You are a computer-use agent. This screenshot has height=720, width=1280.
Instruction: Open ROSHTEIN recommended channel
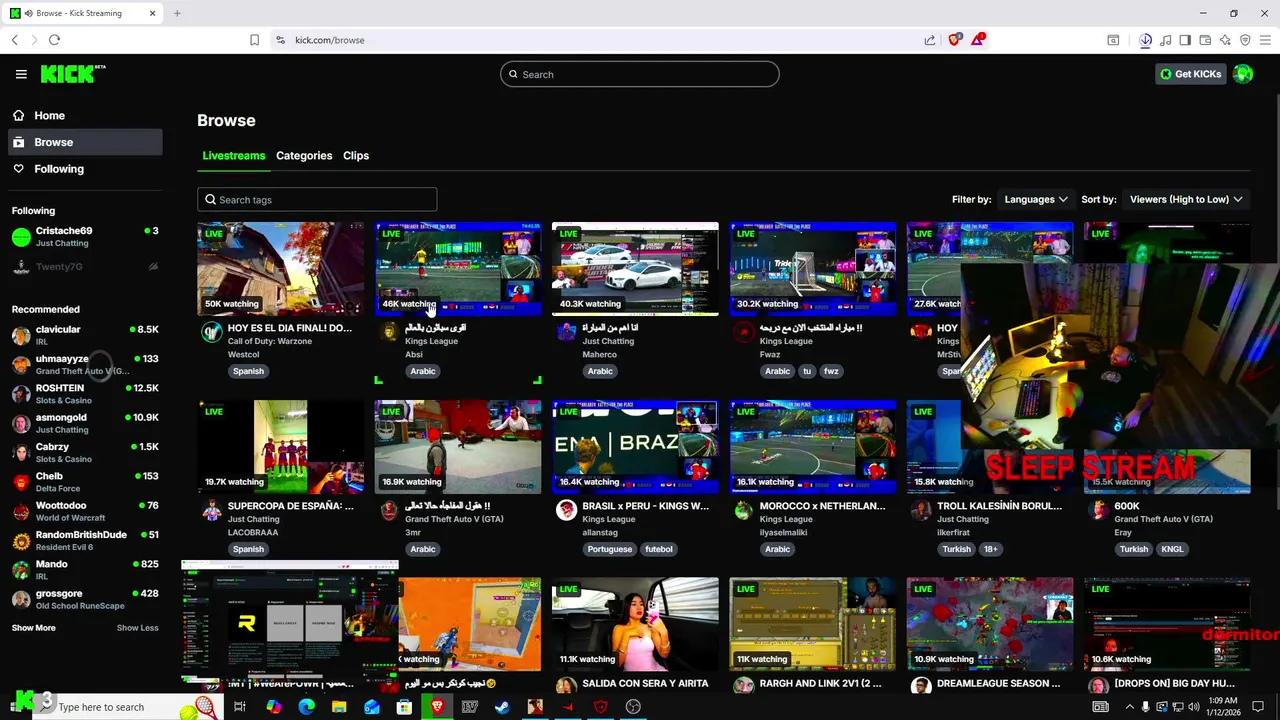pyautogui.click(x=85, y=394)
